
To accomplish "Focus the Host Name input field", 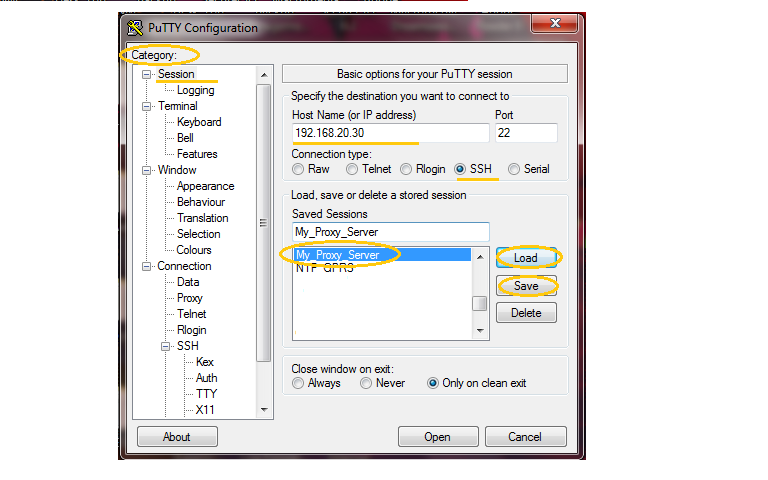I will coord(390,133).
